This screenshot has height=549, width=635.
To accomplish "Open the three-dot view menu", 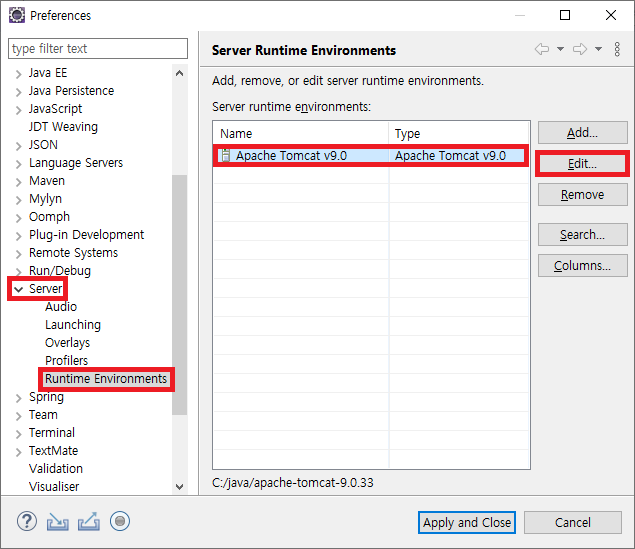I will [617, 49].
